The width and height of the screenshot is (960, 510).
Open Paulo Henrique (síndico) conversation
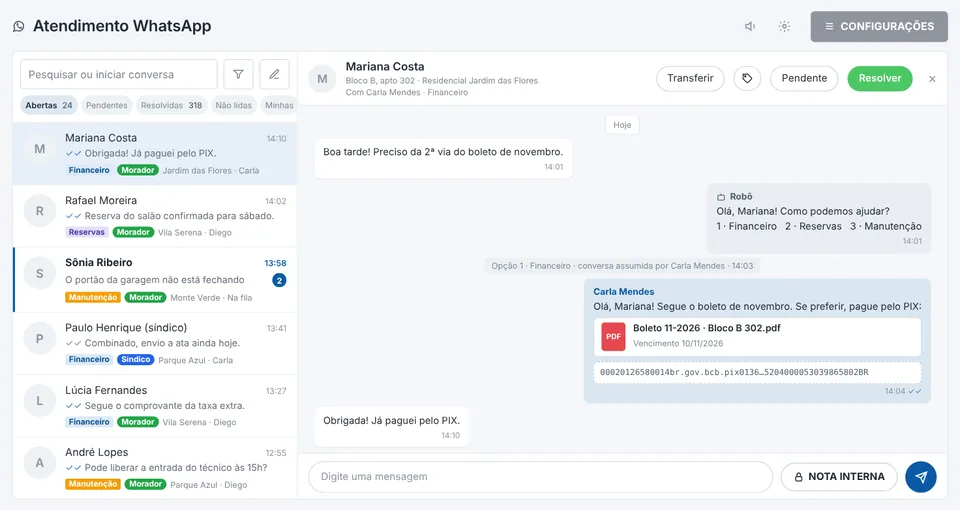point(155,343)
